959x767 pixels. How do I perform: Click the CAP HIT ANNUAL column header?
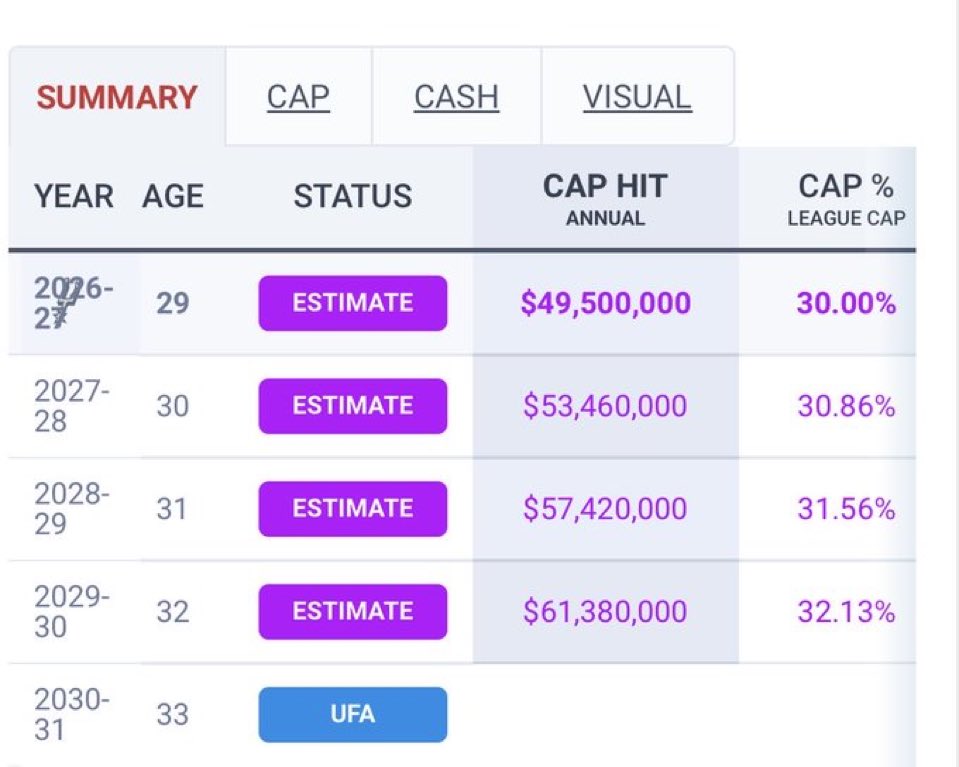pos(605,199)
